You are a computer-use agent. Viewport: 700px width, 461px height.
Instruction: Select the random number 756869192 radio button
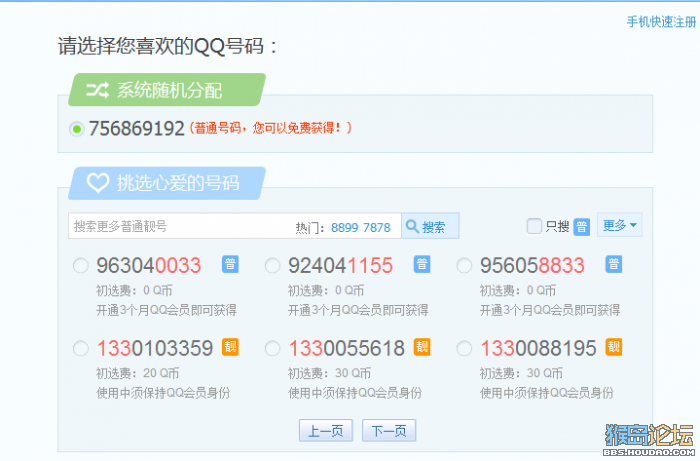coord(77,129)
